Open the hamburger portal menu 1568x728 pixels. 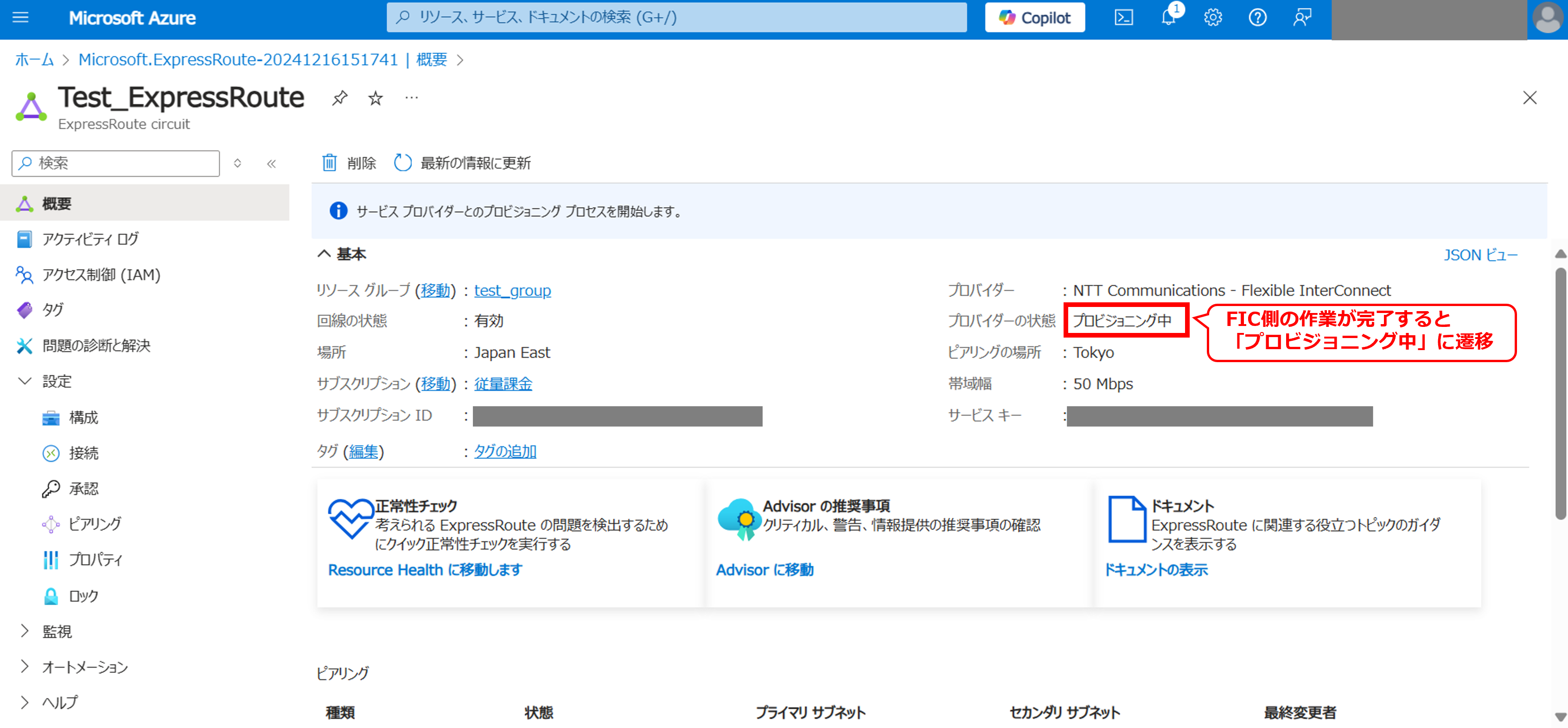click(21, 18)
